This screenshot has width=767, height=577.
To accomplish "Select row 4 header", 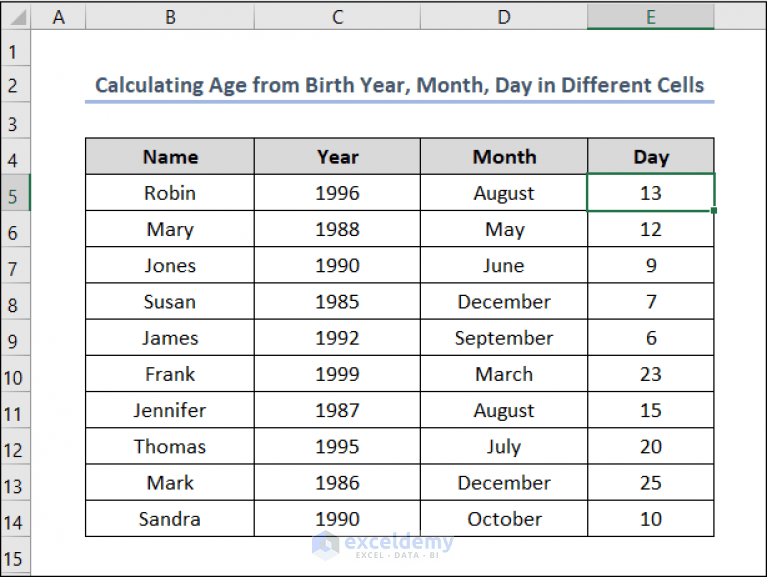I will click(15, 157).
